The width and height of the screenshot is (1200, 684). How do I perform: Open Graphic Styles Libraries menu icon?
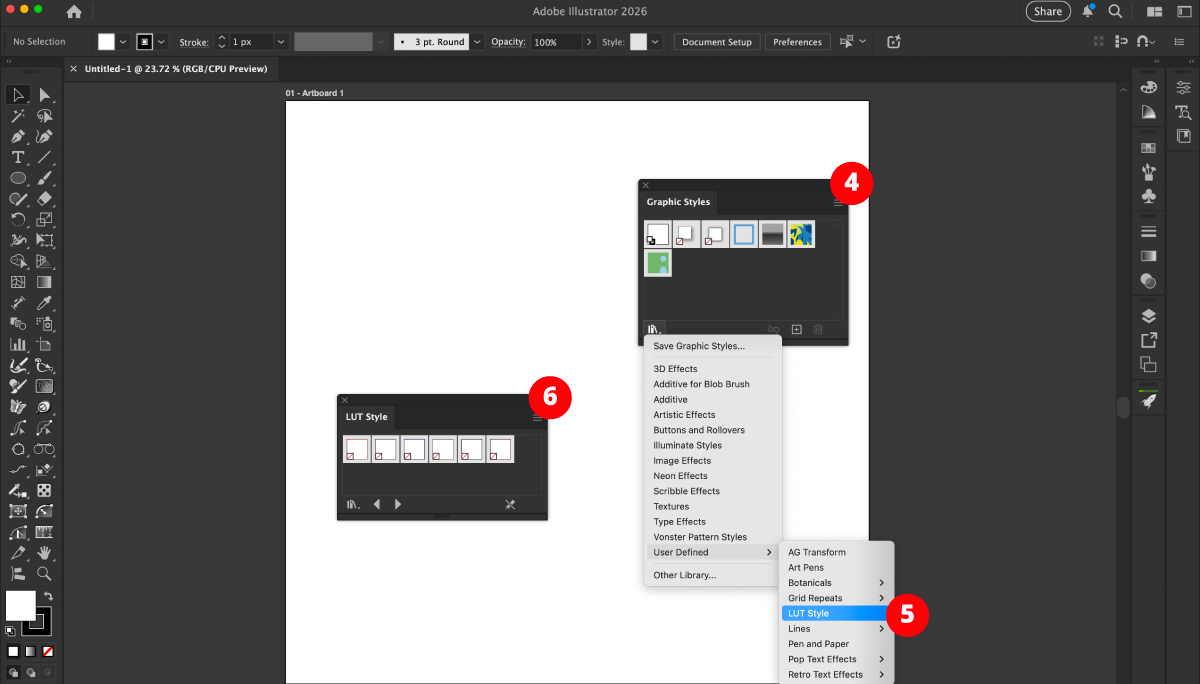point(654,329)
